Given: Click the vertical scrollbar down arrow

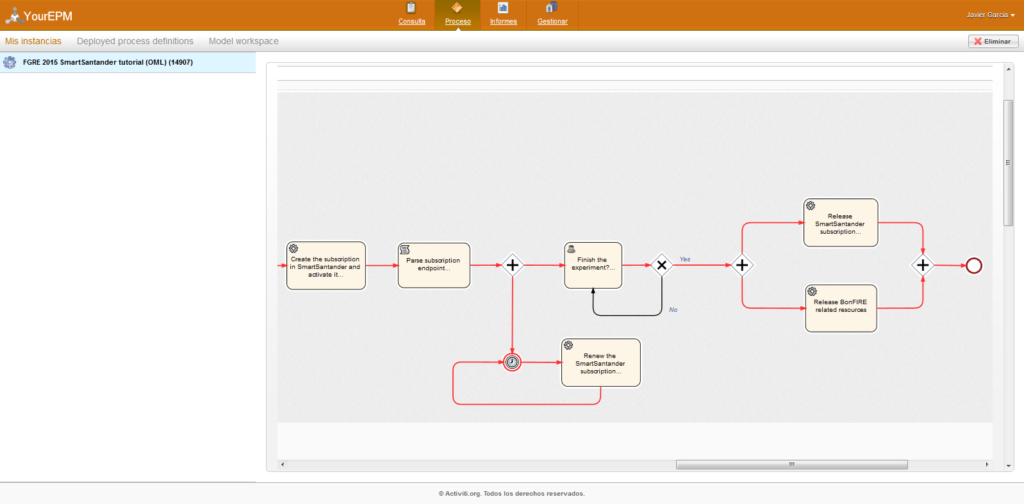Looking at the screenshot, I should (x=1008, y=465).
